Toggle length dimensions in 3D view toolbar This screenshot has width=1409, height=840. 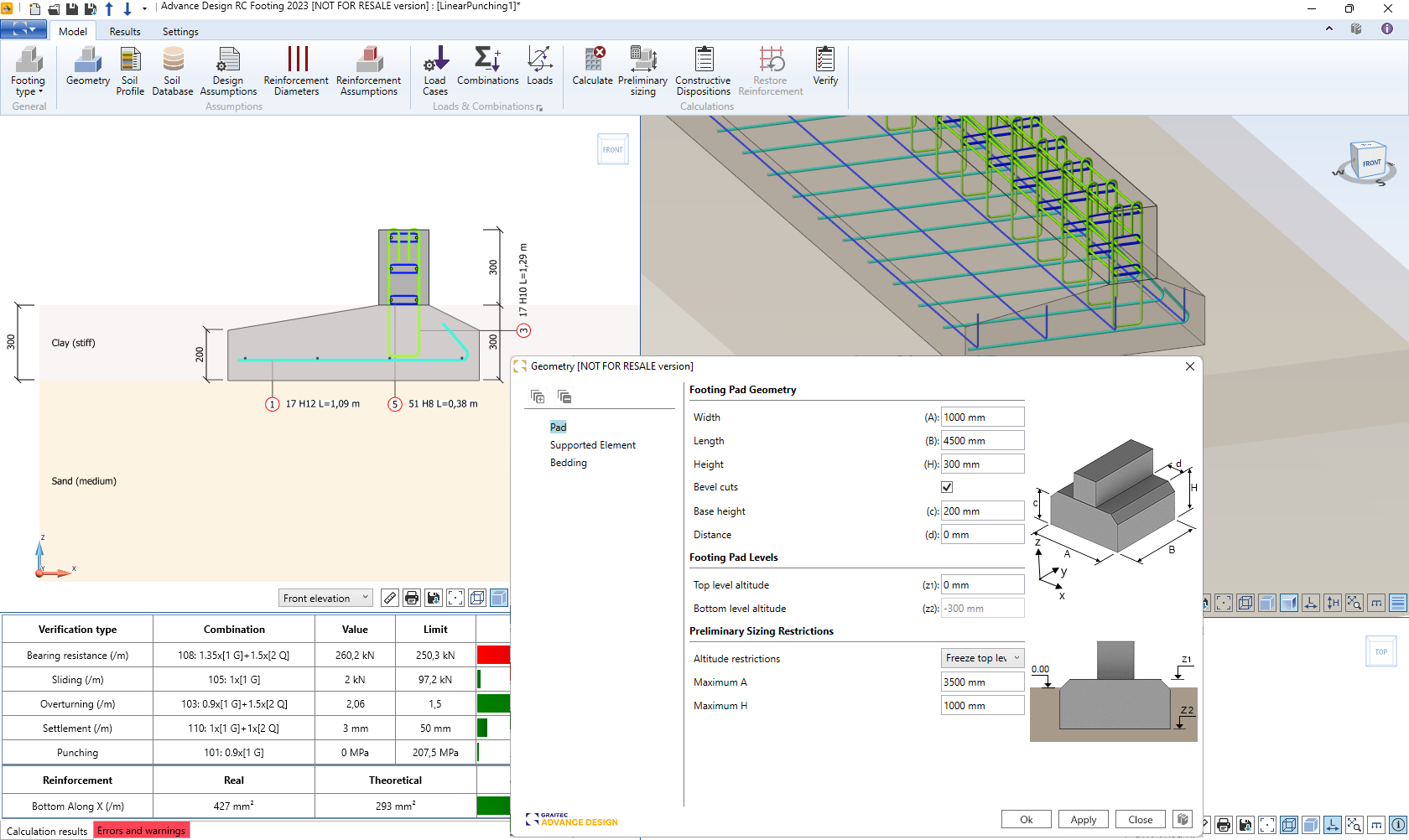click(1311, 603)
